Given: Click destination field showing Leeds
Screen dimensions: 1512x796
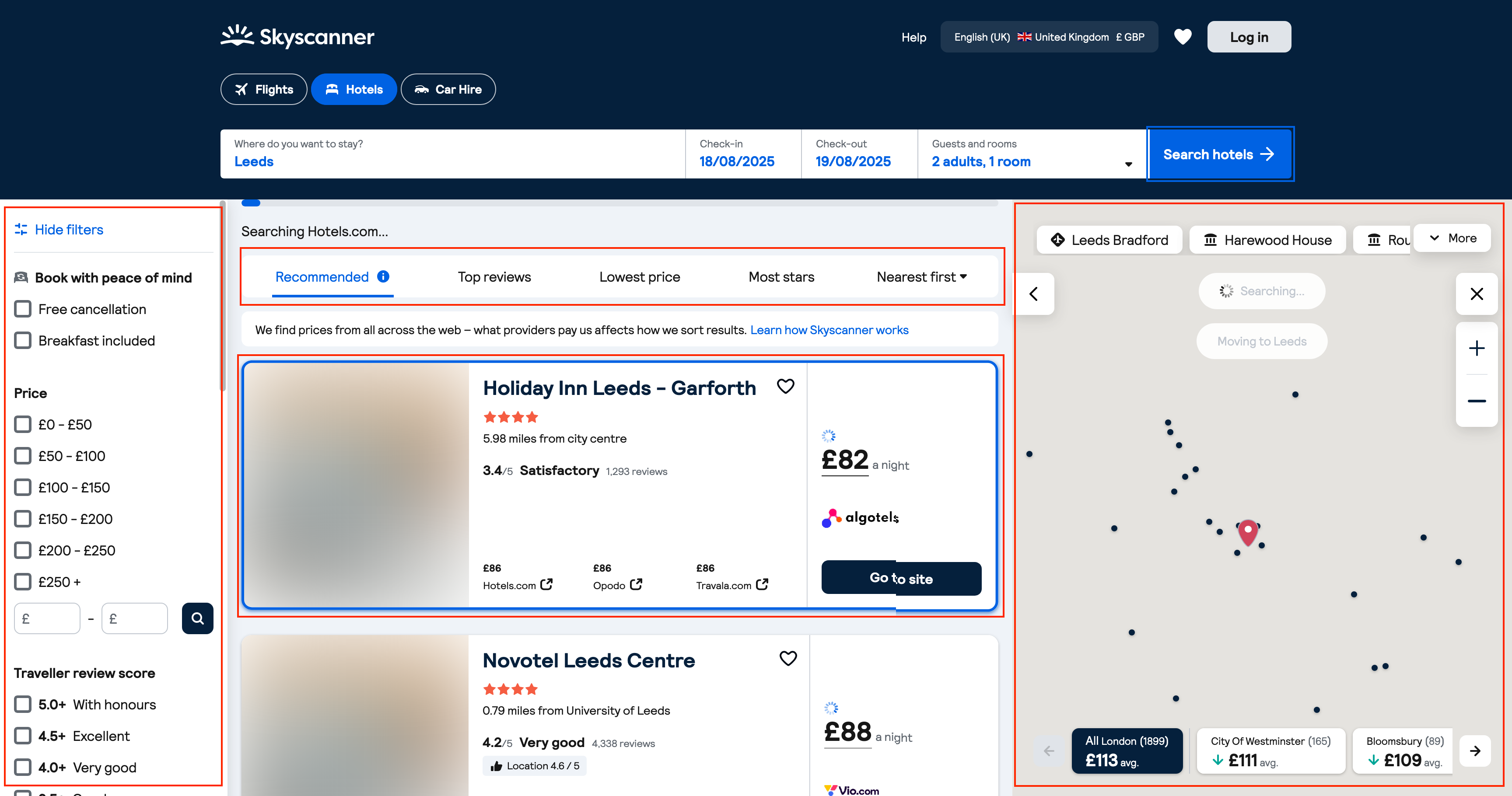Looking at the screenshot, I should pos(452,154).
